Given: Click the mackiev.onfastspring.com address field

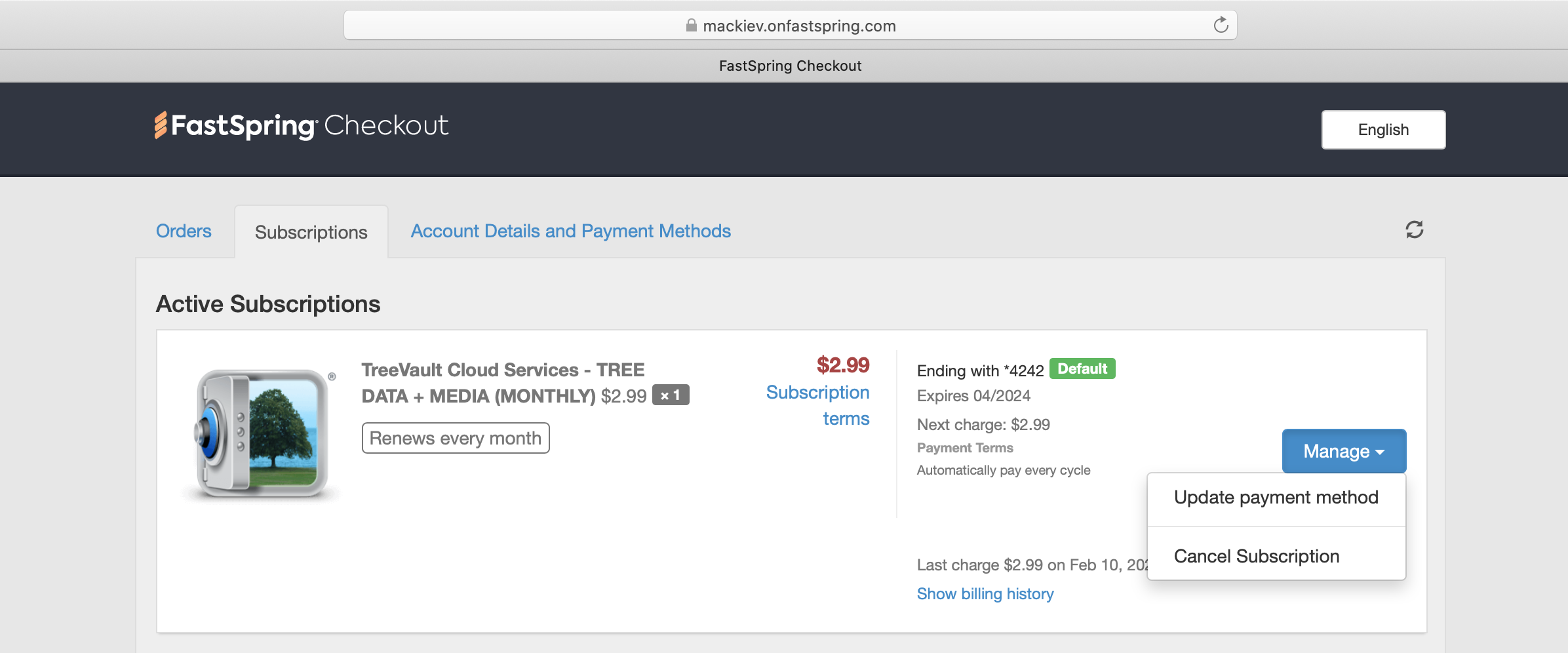Looking at the screenshot, I should pos(798,26).
